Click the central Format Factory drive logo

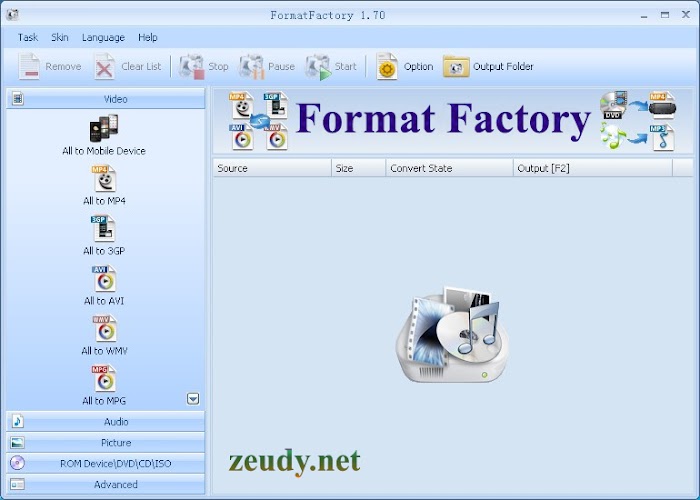click(452, 335)
